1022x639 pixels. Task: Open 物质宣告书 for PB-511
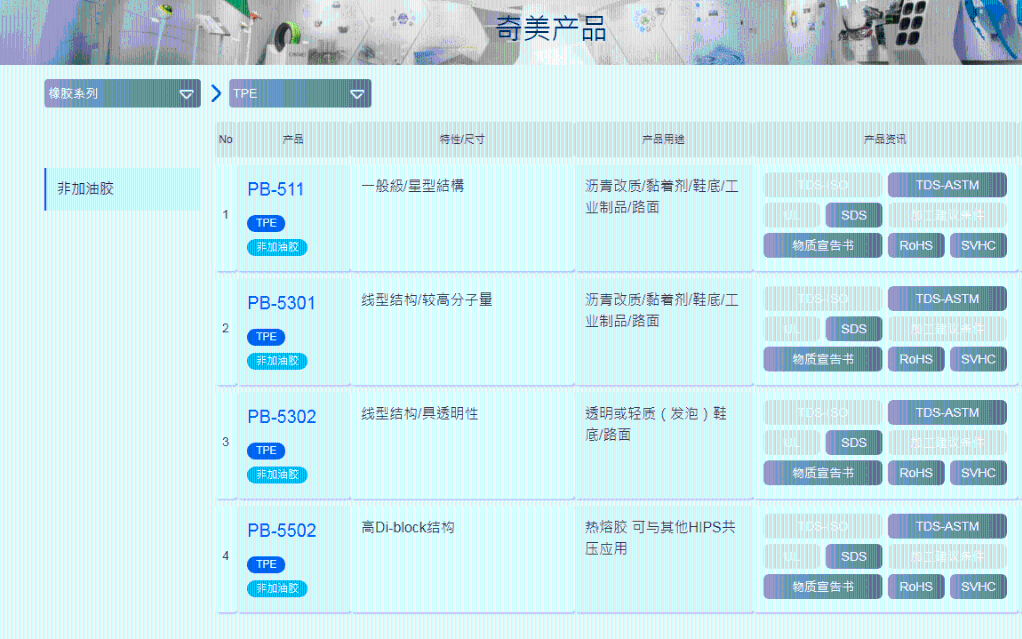pos(823,246)
